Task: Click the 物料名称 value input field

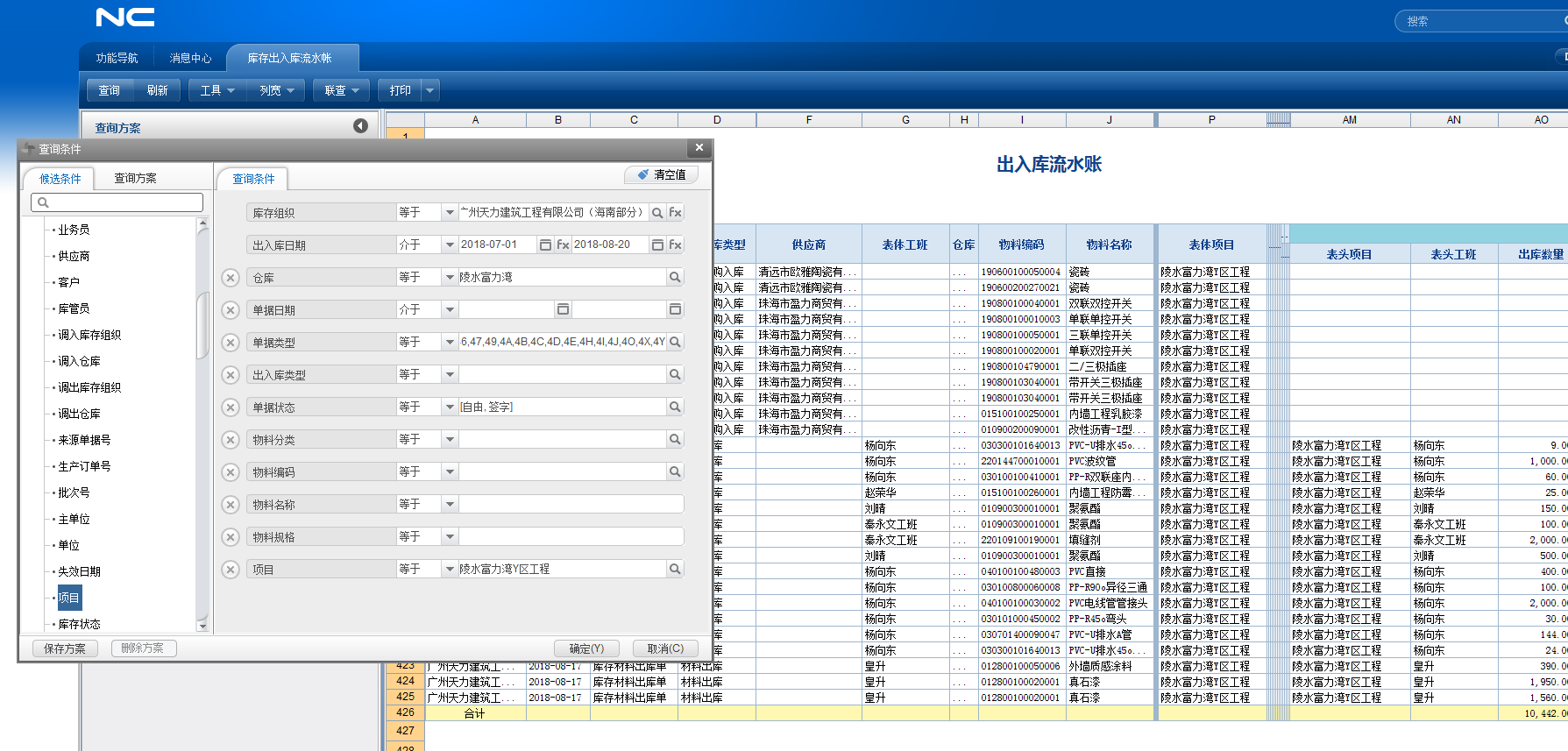Action: pyautogui.click(x=571, y=504)
